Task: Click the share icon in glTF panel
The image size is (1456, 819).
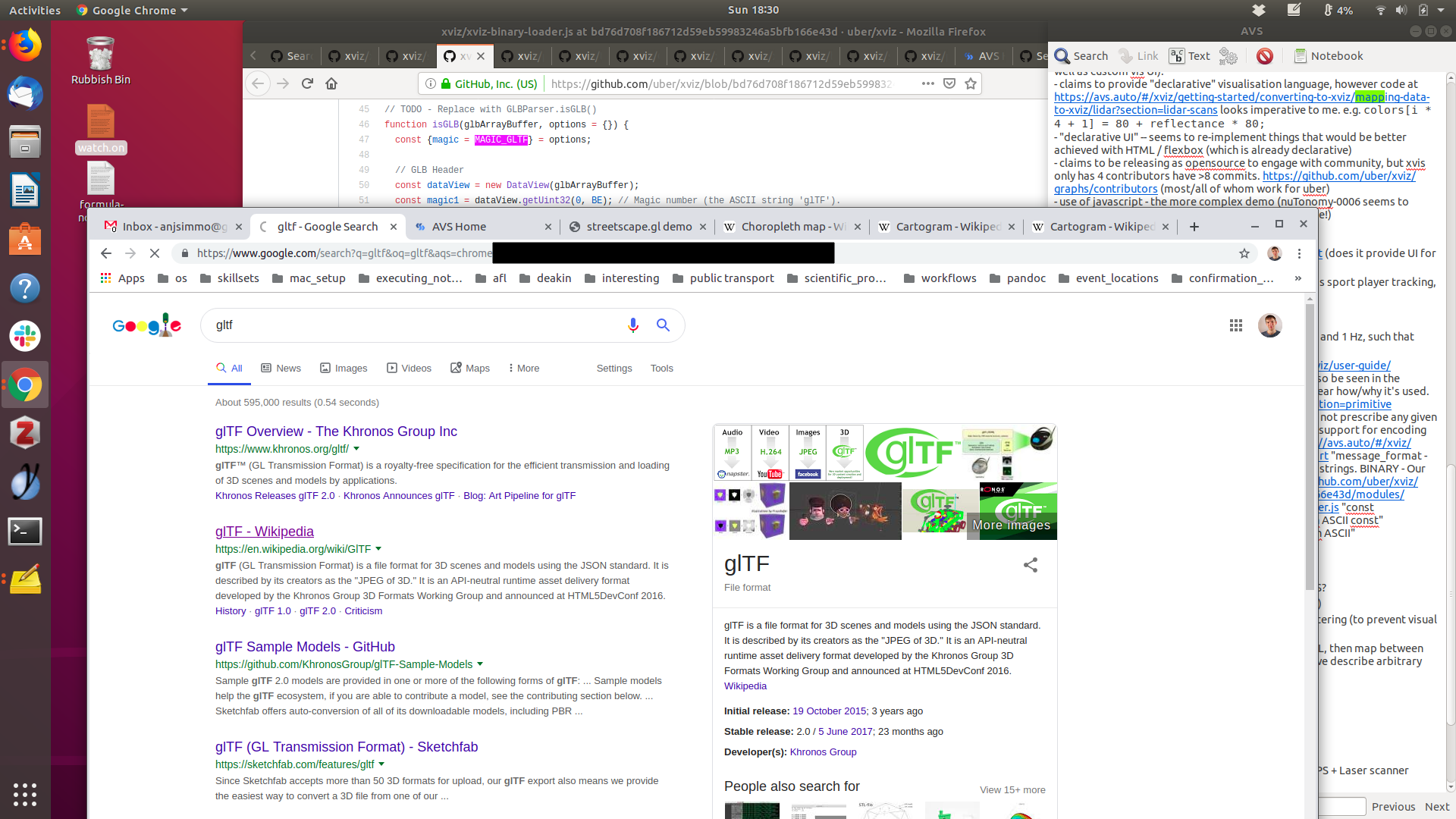Action: tap(1030, 565)
